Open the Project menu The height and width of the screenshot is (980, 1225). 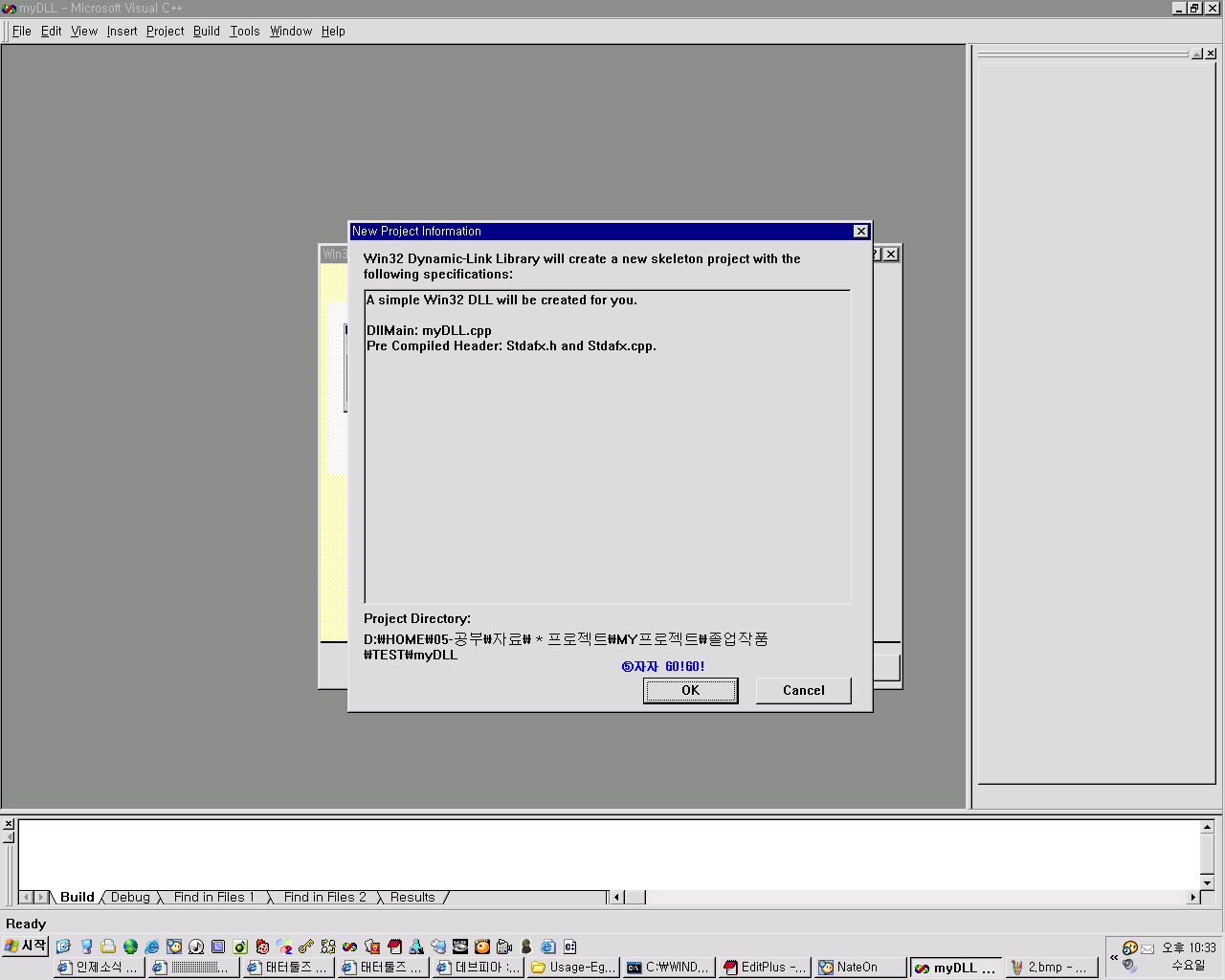(165, 31)
